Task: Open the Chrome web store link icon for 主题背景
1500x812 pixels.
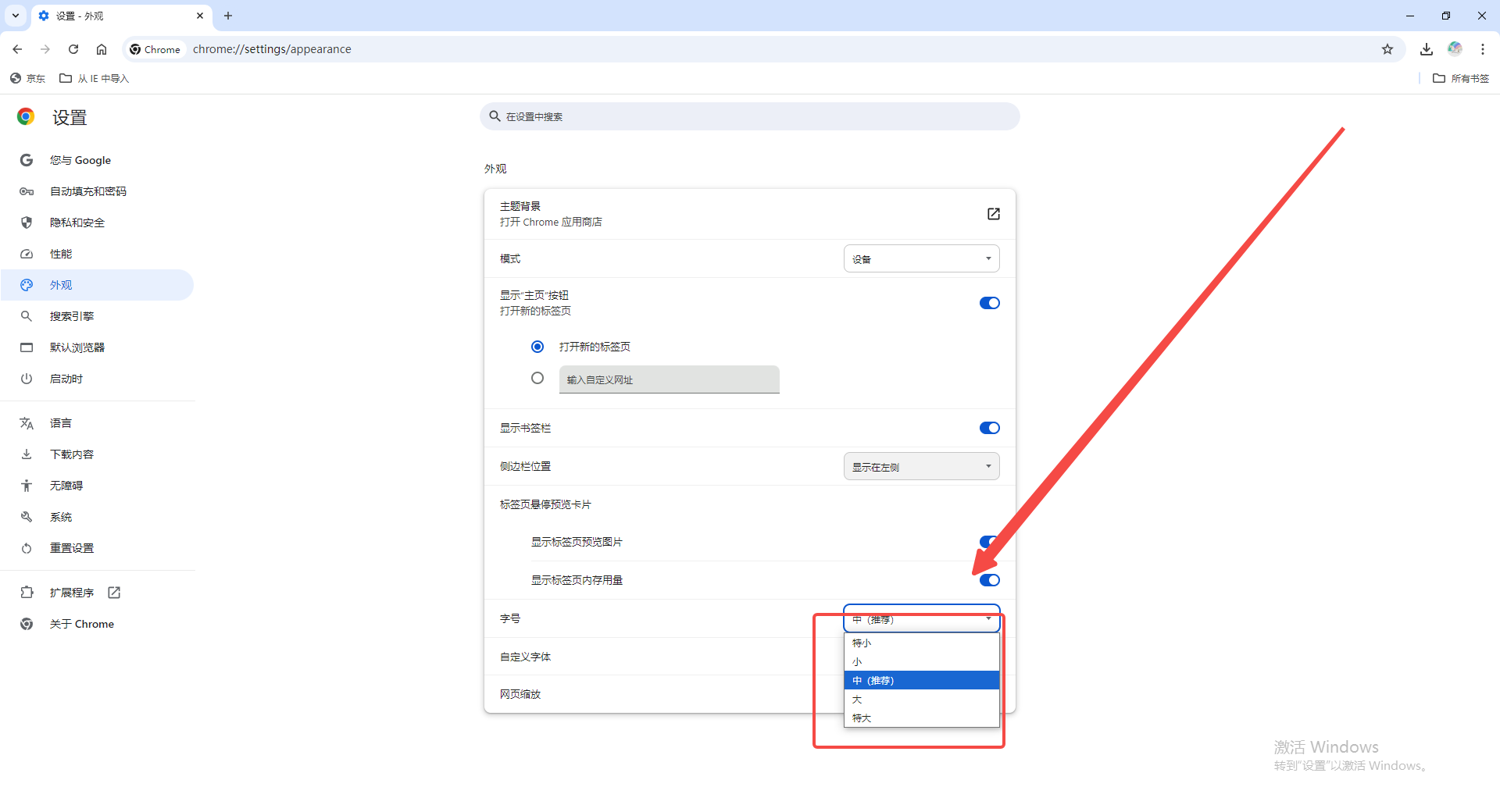Action: click(994, 214)
